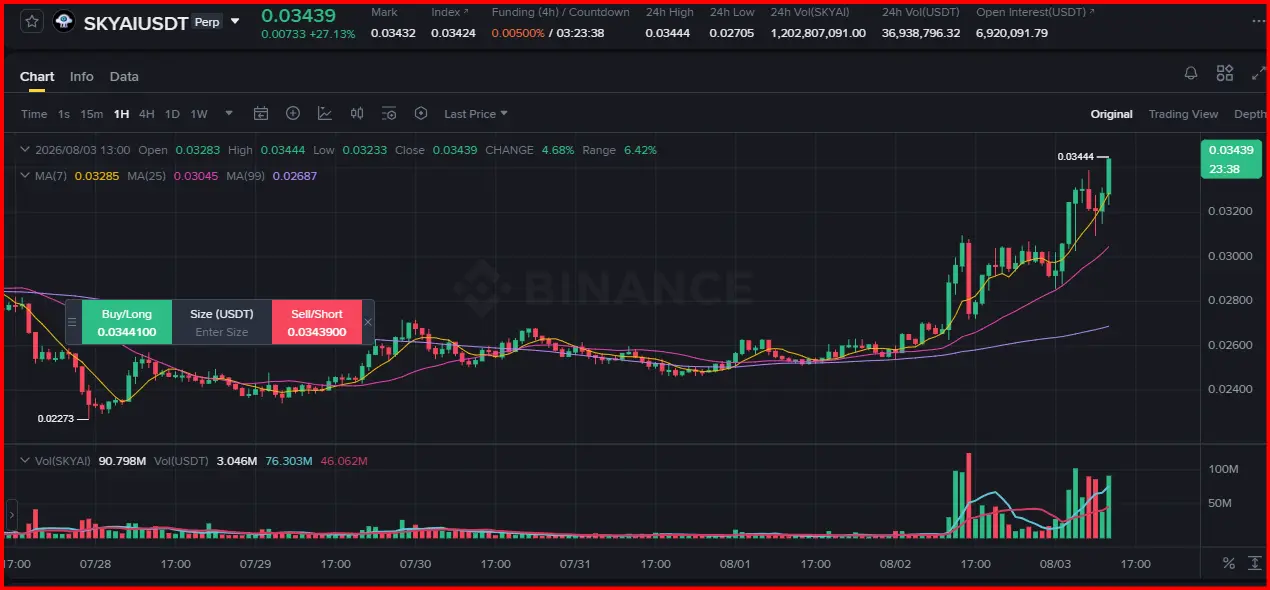Viewport: 1270px width, 590px height.
Task: Switch to the Trading View chart
Action: [x=1183, y=114]
